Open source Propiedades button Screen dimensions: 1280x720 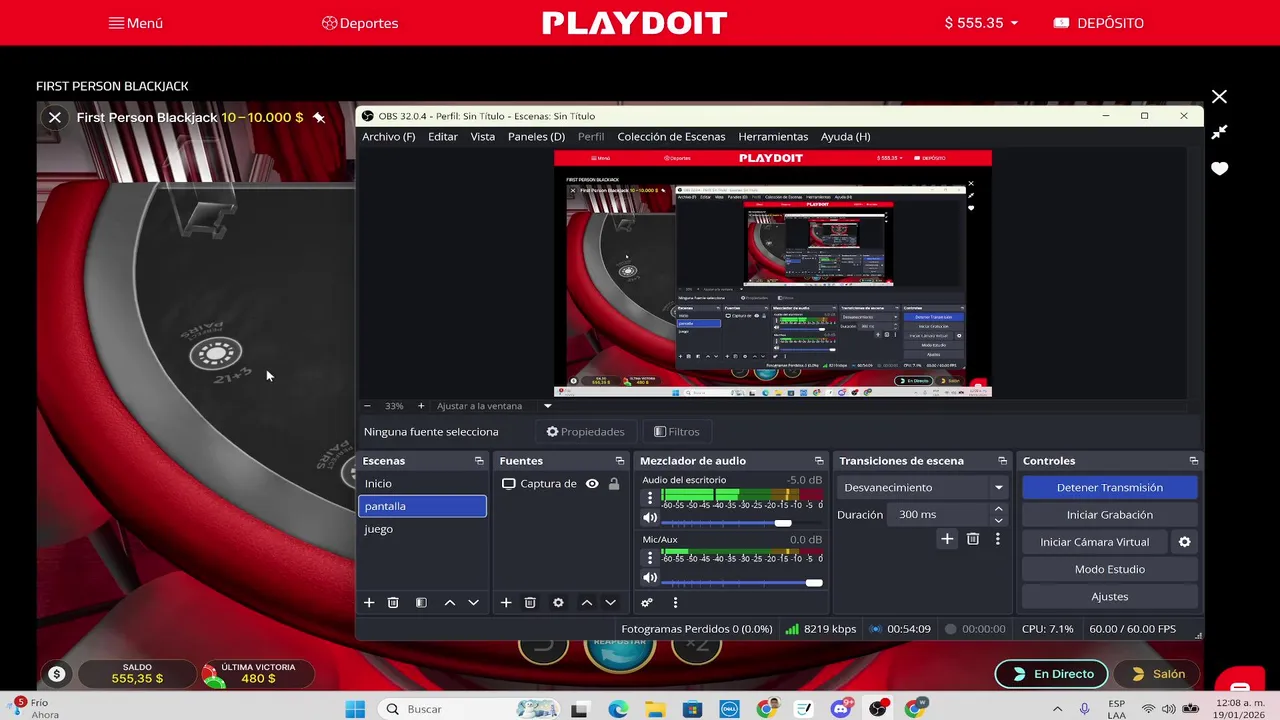pyautogui.click(x=586, y=432)
